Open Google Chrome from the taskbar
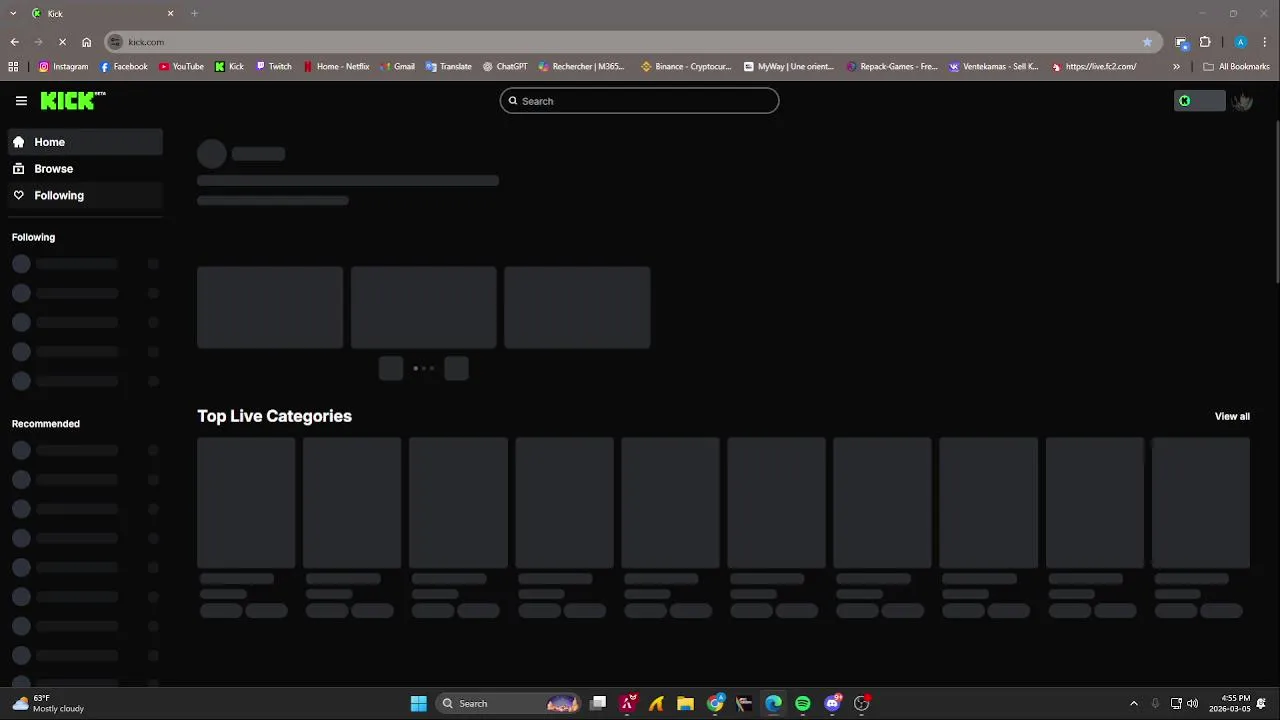Screen dimensions: 1280x720 point(715,704)
